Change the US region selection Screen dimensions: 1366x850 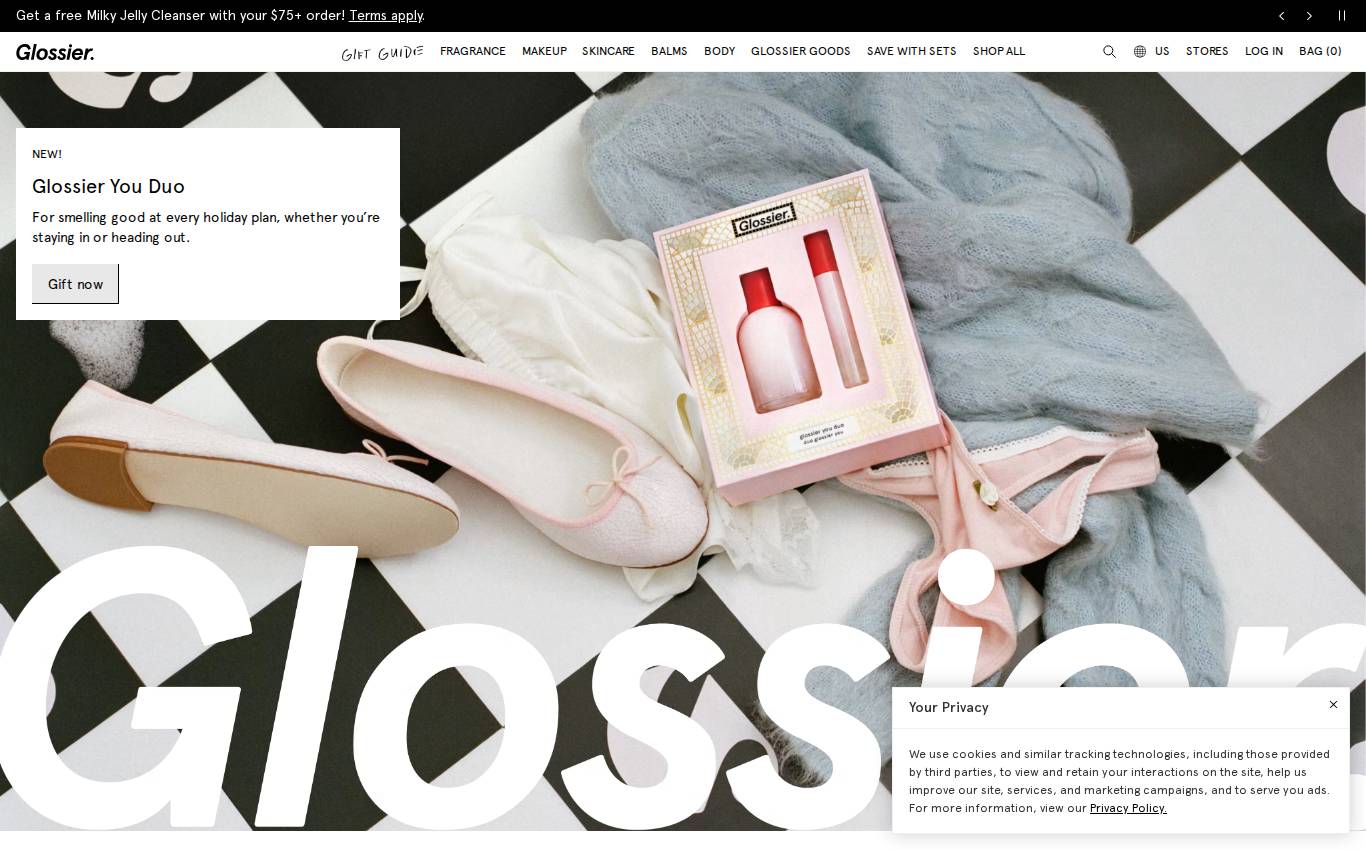[1162, 52]
